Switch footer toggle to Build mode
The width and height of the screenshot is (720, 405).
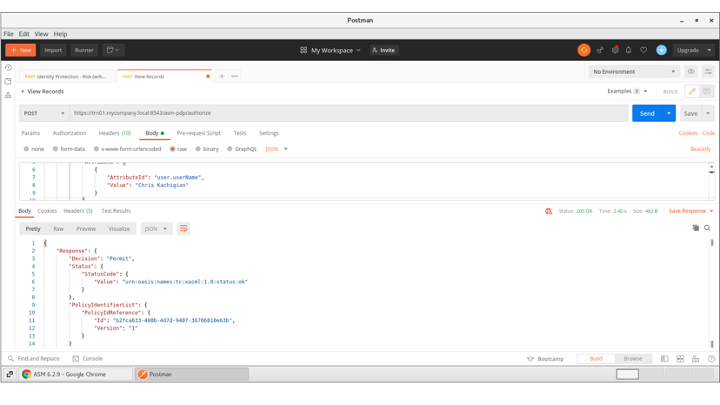point(596,359)
